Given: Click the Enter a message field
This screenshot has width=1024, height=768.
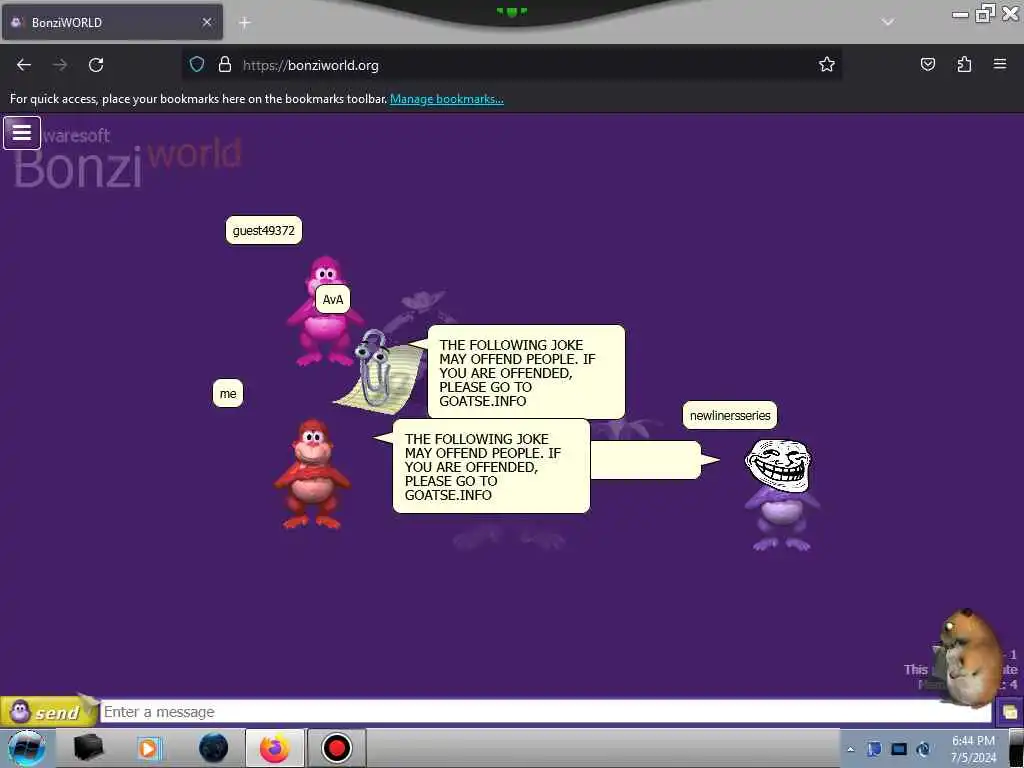Looking at the screenshot, I should pos(545,711).
